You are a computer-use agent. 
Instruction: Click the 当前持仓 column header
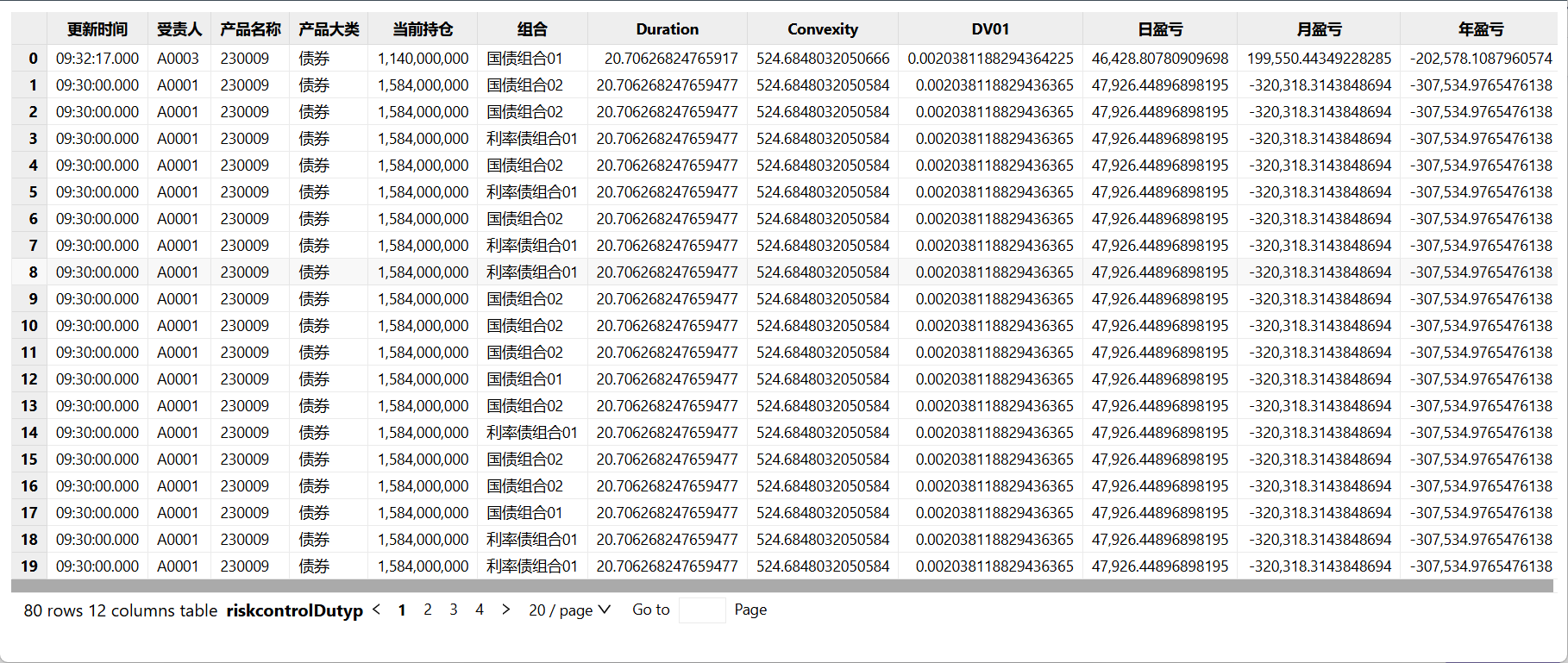point(423,29)
